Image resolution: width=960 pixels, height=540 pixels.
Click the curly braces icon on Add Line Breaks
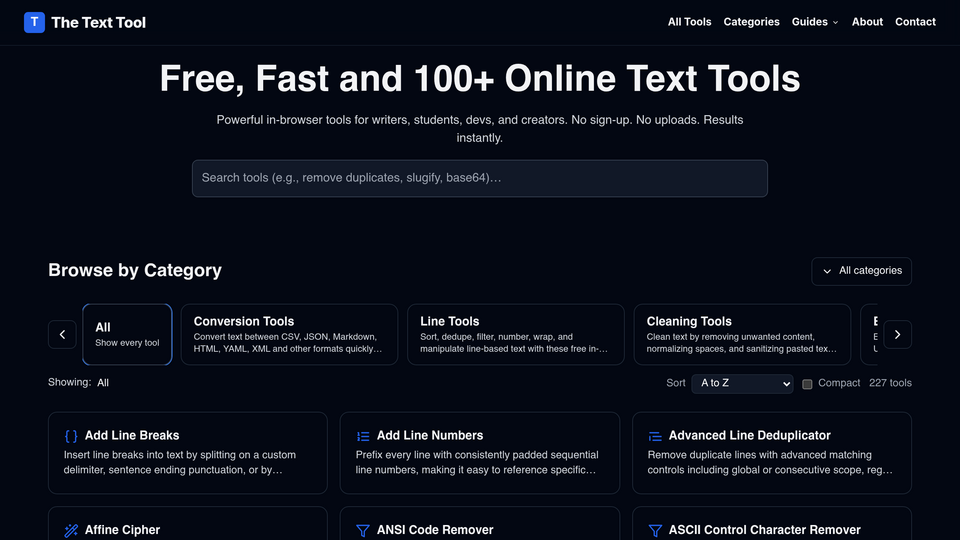[x=71, y=436]
